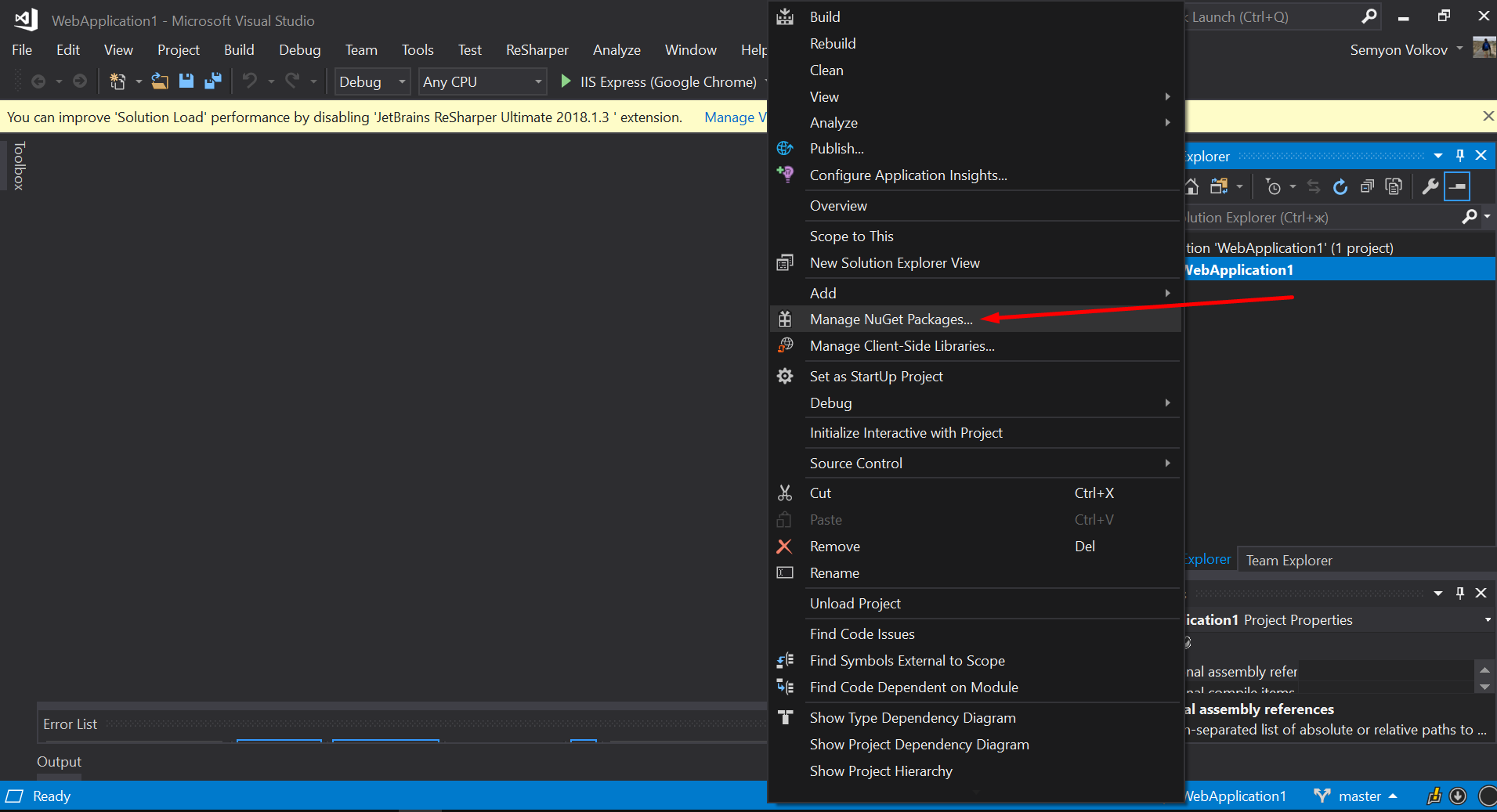Select Configure Application Insights... menu item
The image size is (1497, 812).
(x=975, y=175)
